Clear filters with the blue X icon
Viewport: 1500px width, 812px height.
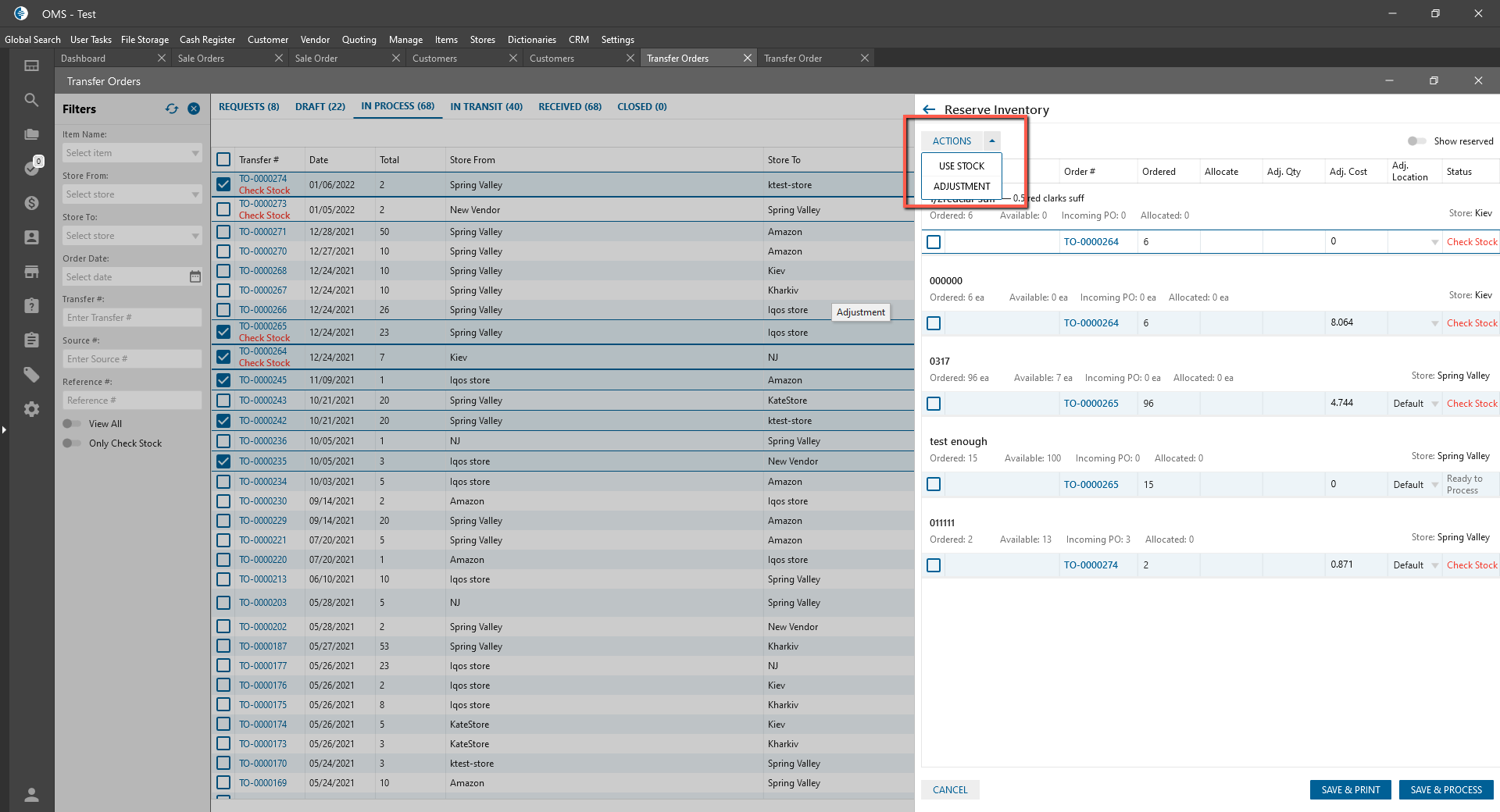coord(194,109)
